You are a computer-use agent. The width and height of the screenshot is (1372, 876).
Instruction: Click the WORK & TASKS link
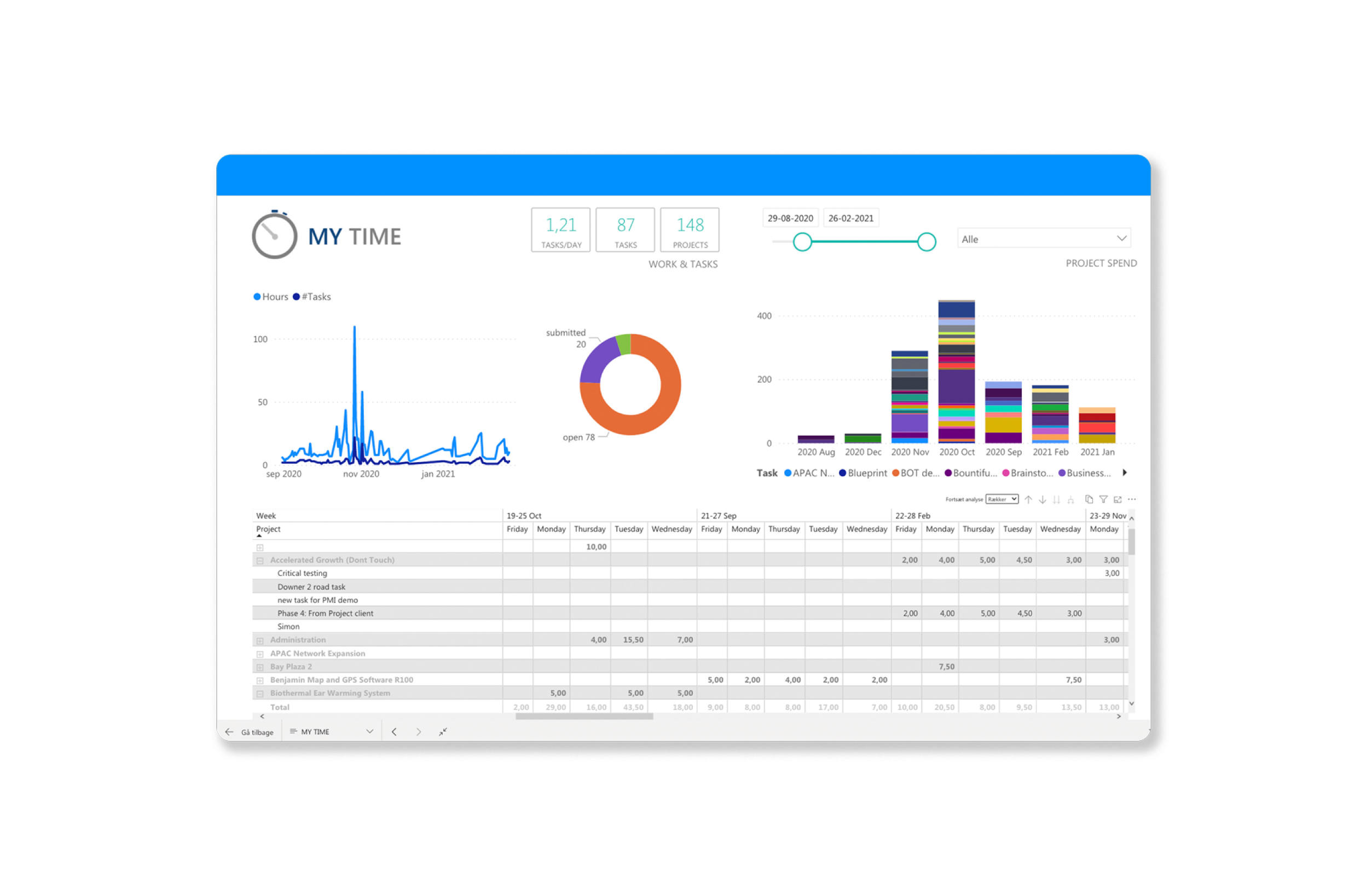682,264
